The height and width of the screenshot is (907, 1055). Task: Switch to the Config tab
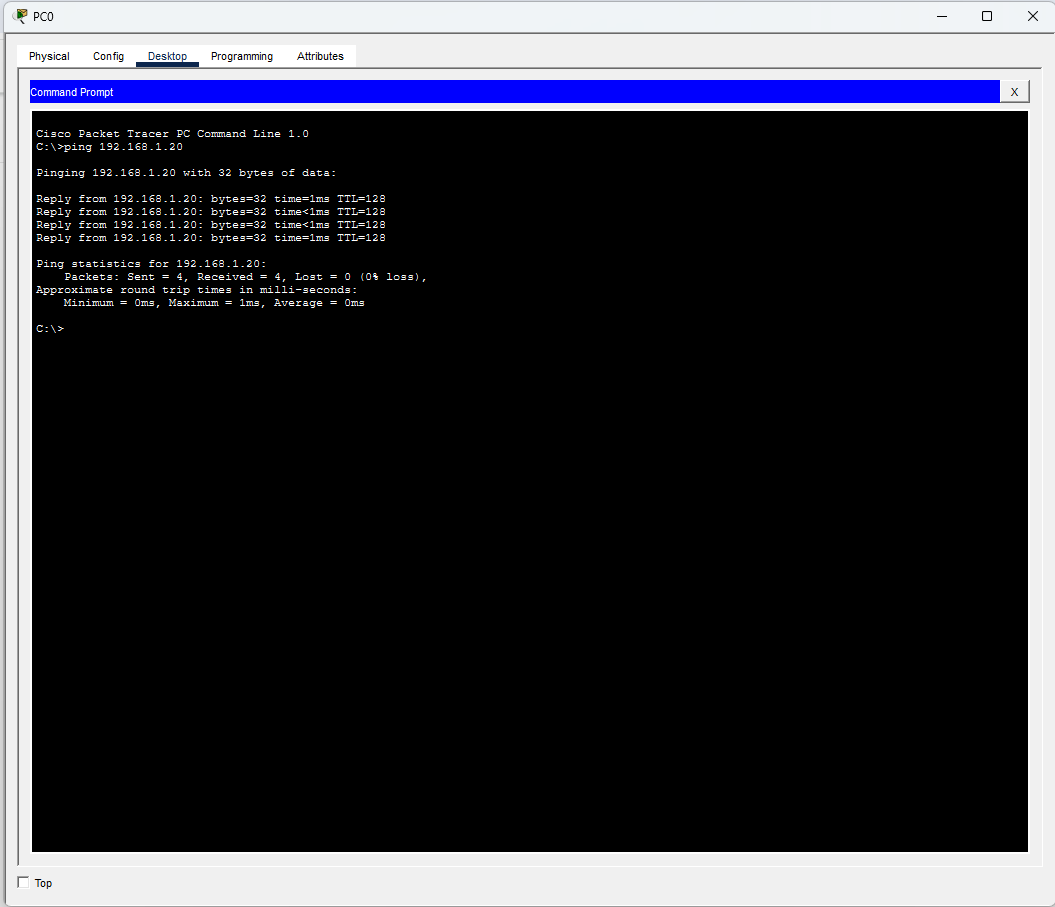pos(108,57)
